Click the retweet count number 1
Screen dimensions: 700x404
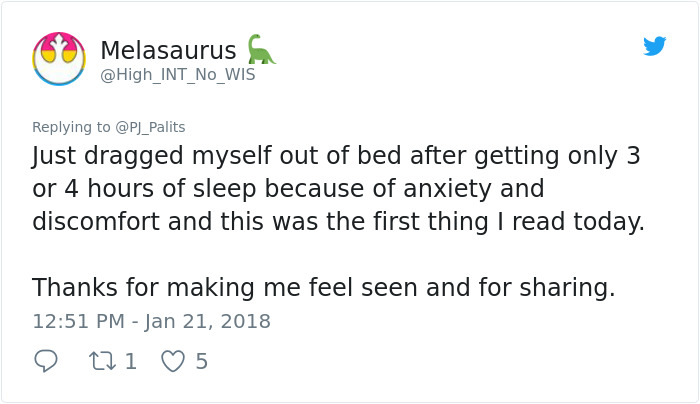click(x=130, y=361)
